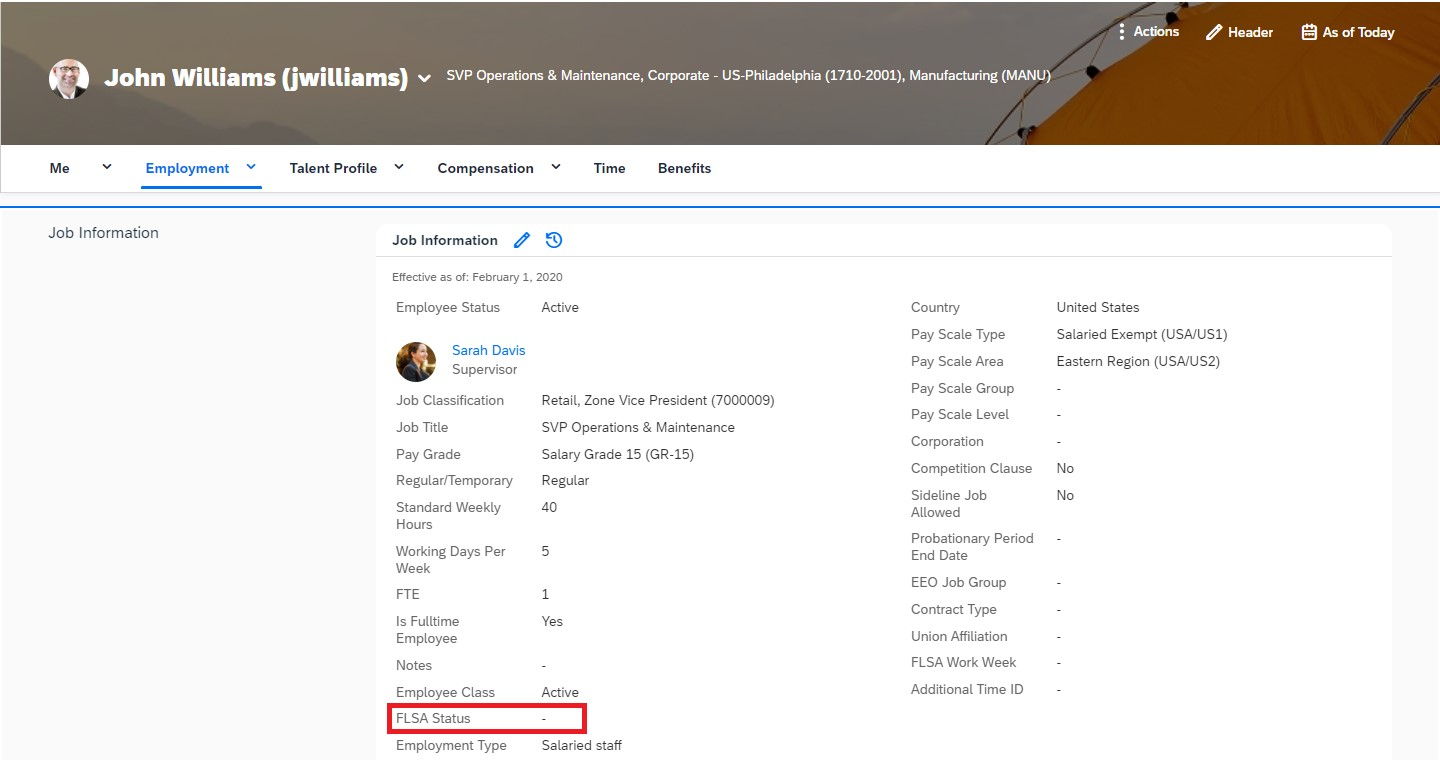Click Sarah Davis supervisor avatar
This screenshot has height=760, width=1440.
[x=416, y=361]
